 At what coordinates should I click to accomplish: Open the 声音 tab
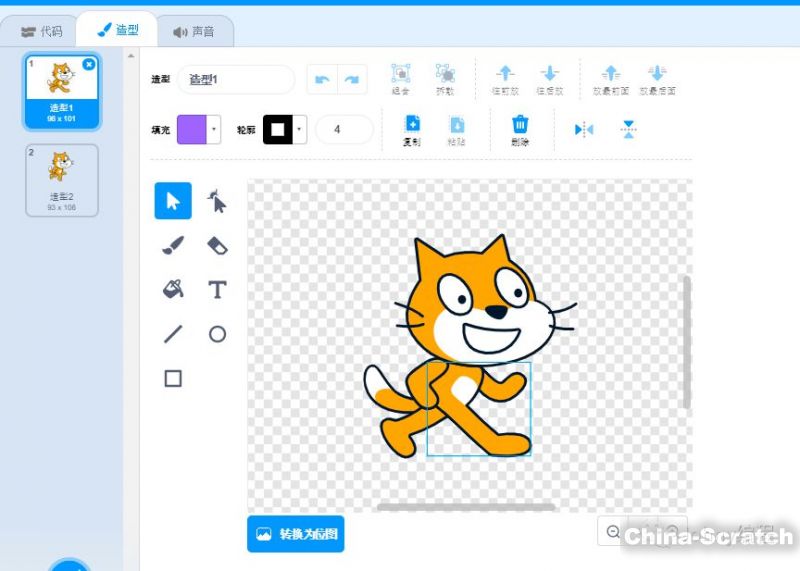pyautogui.click(x=194, y=32)
